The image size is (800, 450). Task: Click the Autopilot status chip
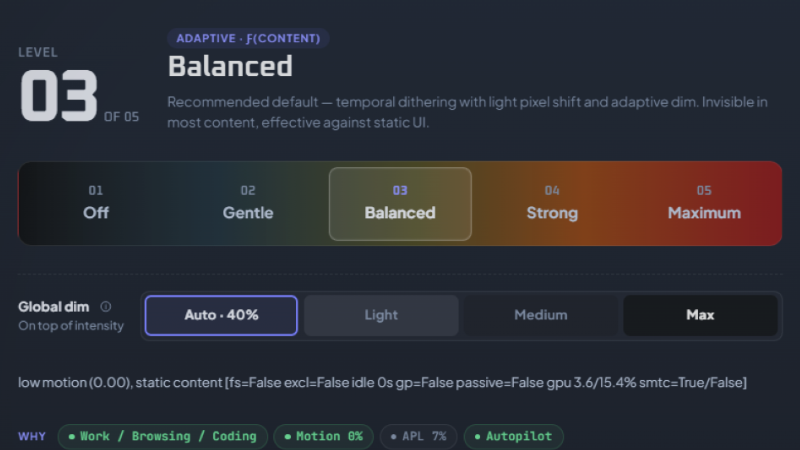click(513, 437)
